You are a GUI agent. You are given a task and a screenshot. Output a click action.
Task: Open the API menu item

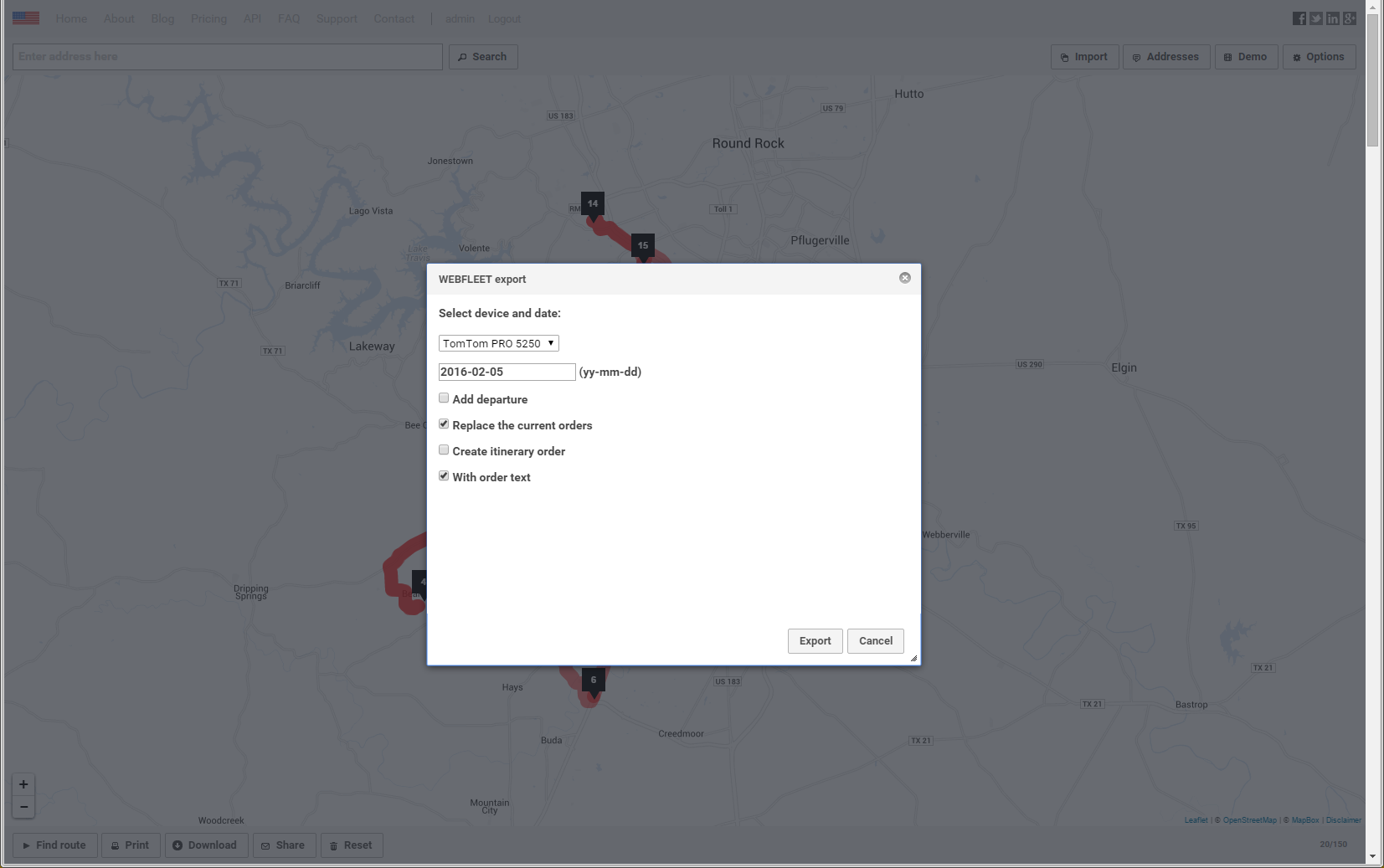click(252, 18)
